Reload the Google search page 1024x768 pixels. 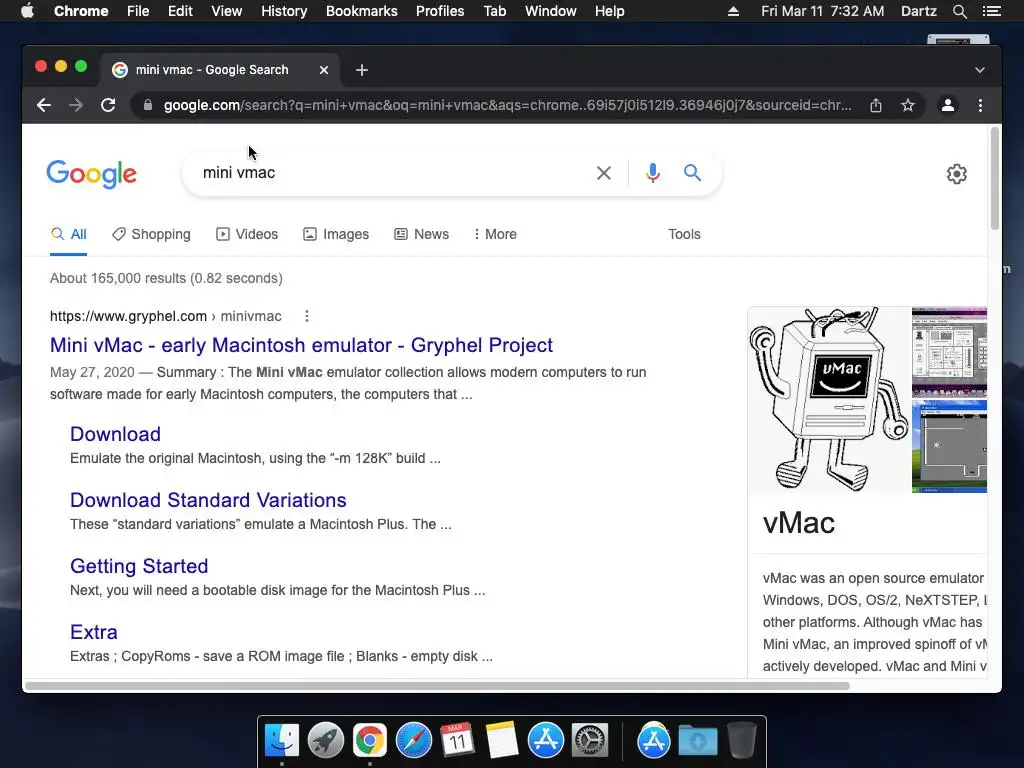(108, 105)
